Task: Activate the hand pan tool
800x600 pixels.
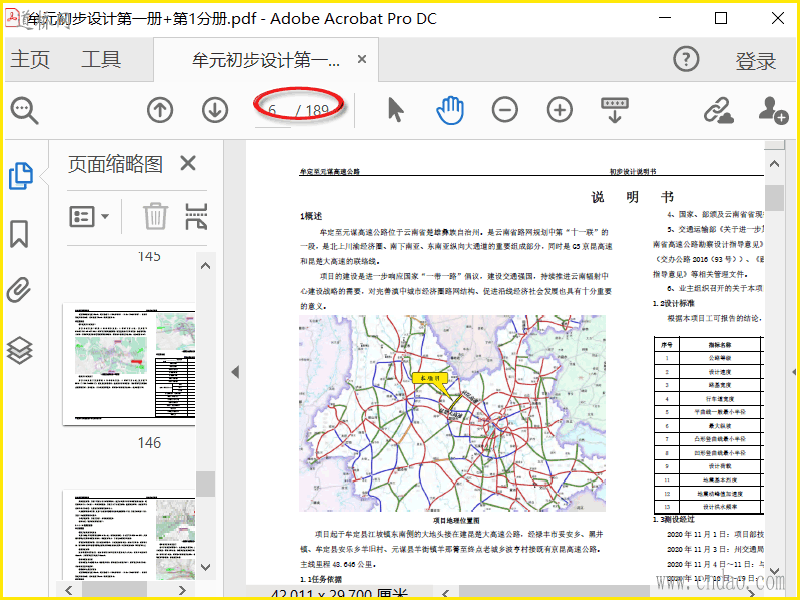Action: (x=450, y=110)
